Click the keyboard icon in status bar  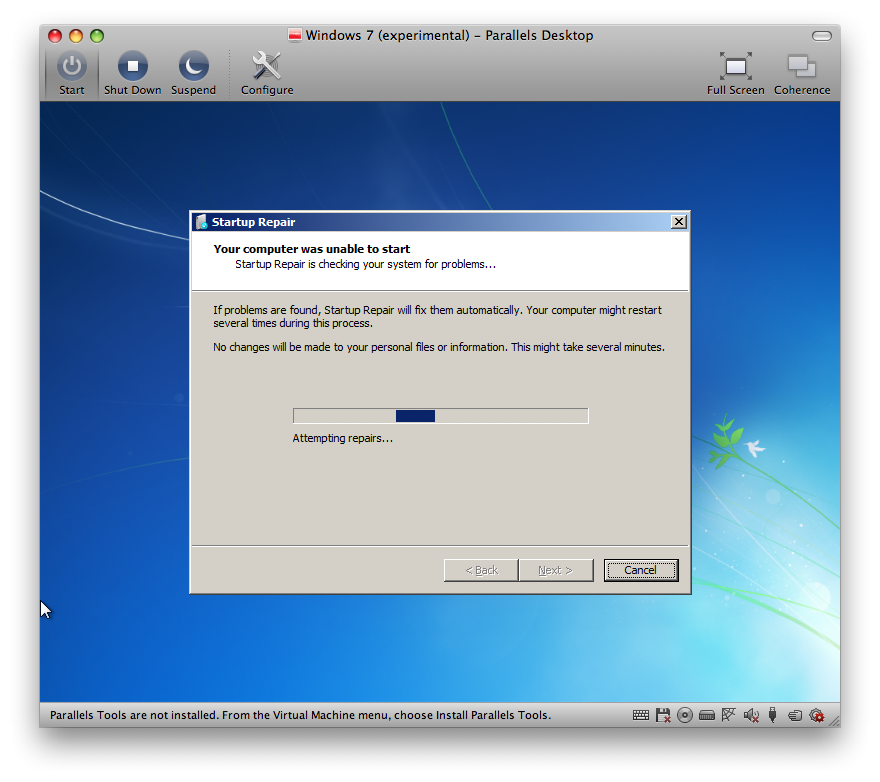[640, 715]
